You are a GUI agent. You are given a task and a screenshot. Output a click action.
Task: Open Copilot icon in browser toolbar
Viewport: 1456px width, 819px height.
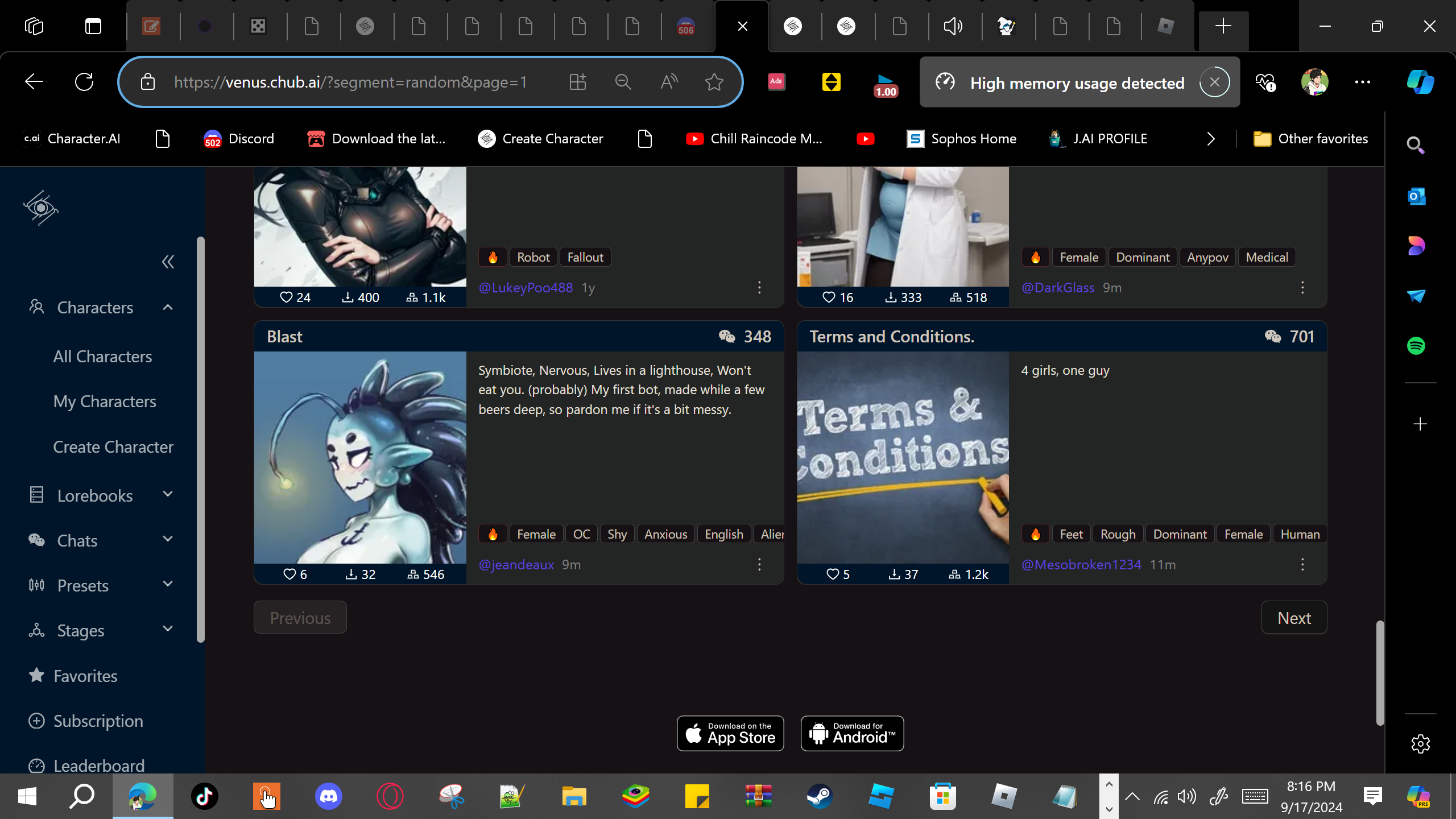coord(1420,82)
